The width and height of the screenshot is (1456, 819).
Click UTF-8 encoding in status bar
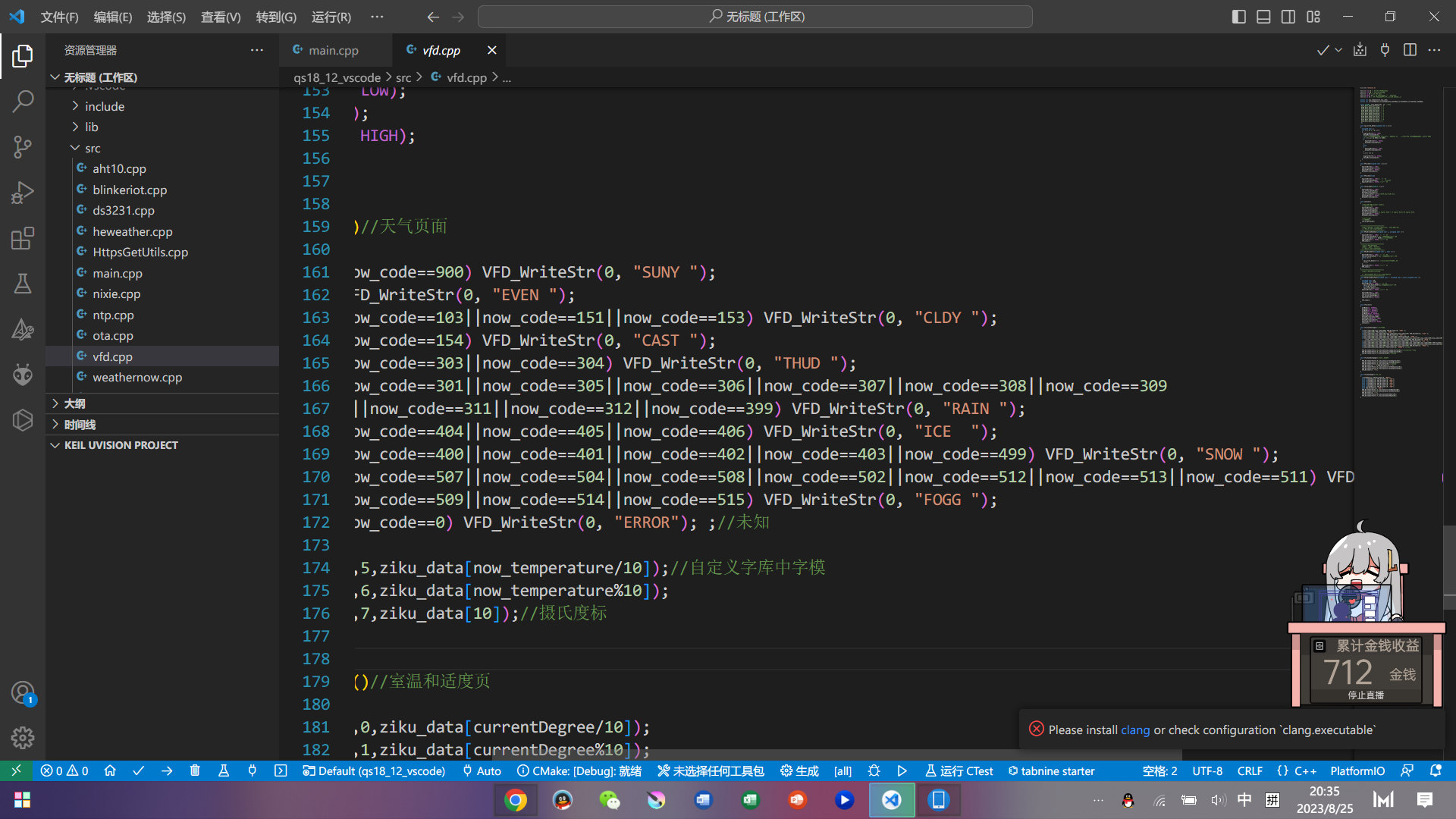click(x=1207, y=770)
